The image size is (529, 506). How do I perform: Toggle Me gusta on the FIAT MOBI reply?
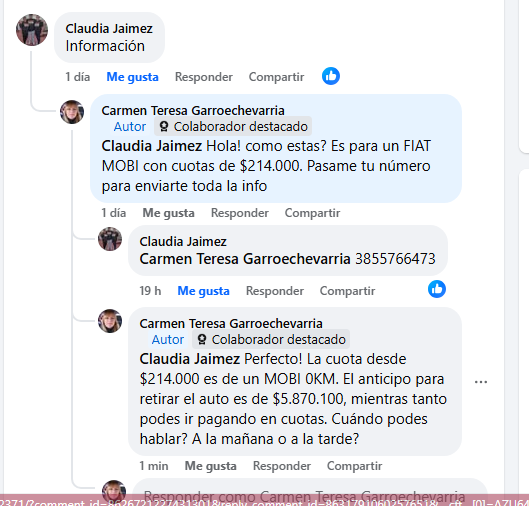pyautogui.click(x=168, y=213)
